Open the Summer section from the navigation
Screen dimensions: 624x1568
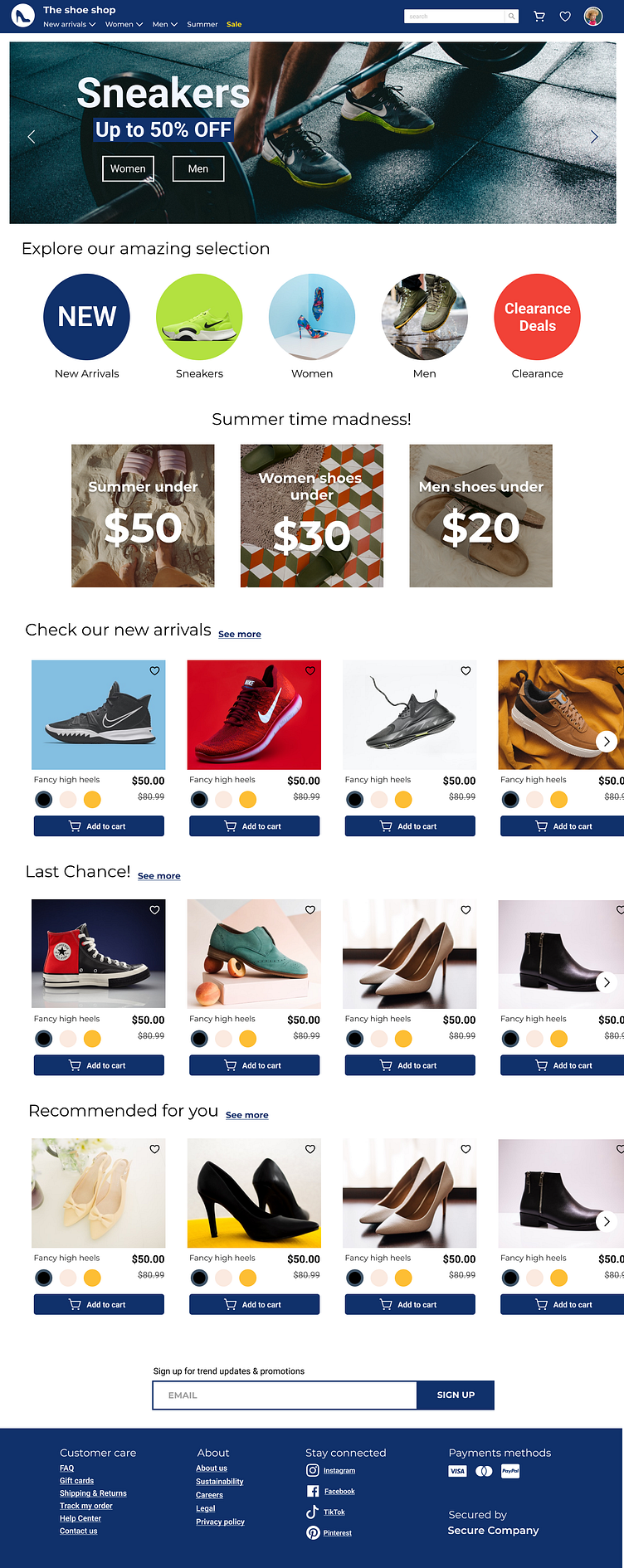[202, 24]
